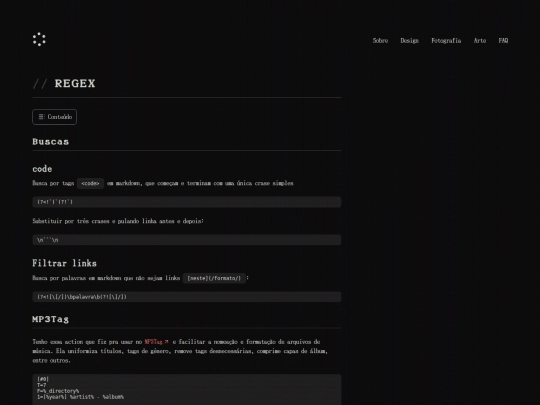Open the Arte navigation link
Image resolution: width=540 pixels, height=405 pixels.
point(480,41)
